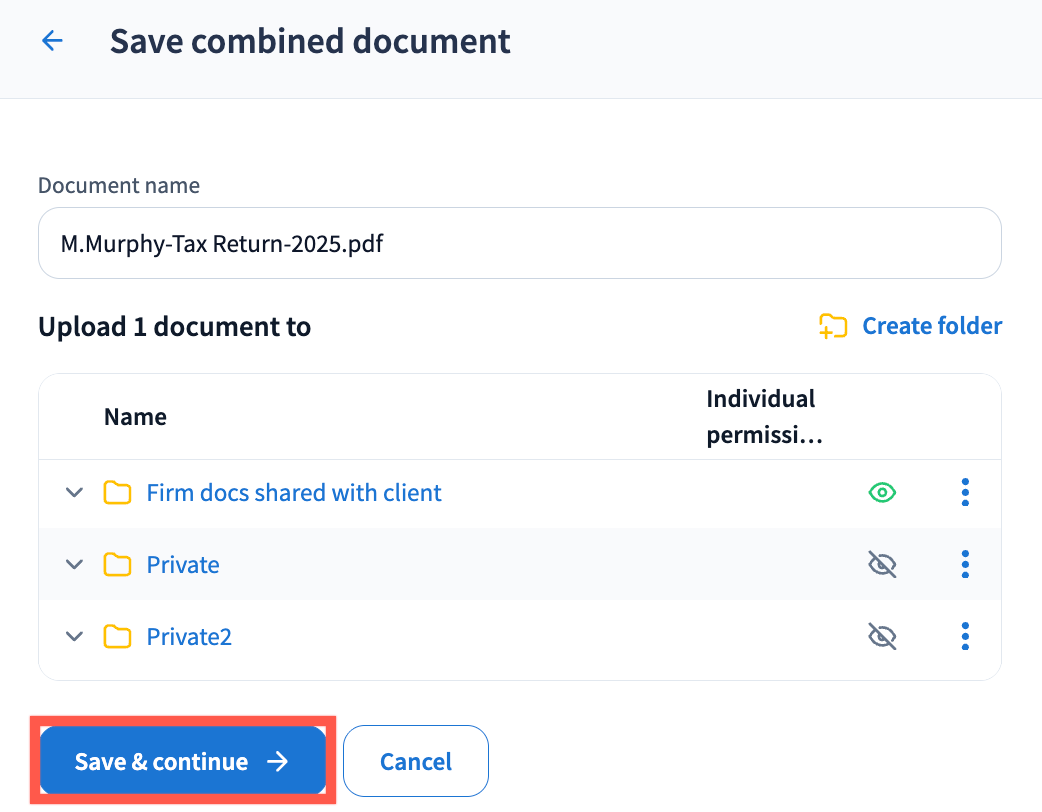1042x812 pixels.
Task: Open the three-dot menu for the Private2 folder
Action: (x=964, y=637)
